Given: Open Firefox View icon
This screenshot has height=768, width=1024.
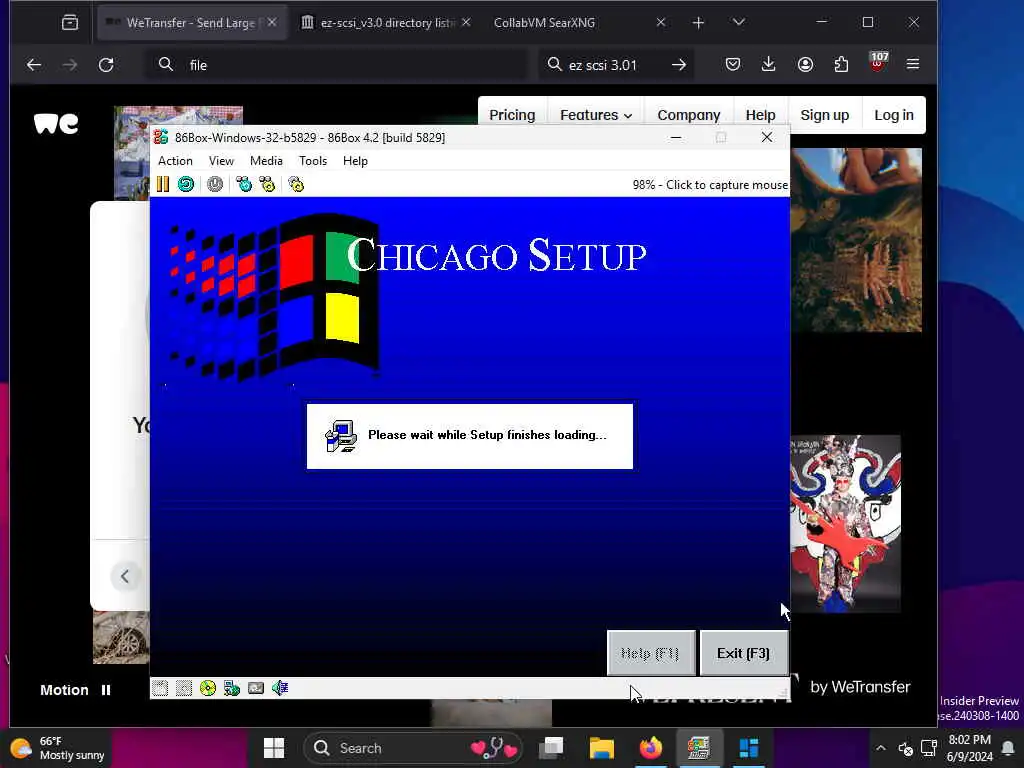Looking at the screenshot, I should 70,23.
